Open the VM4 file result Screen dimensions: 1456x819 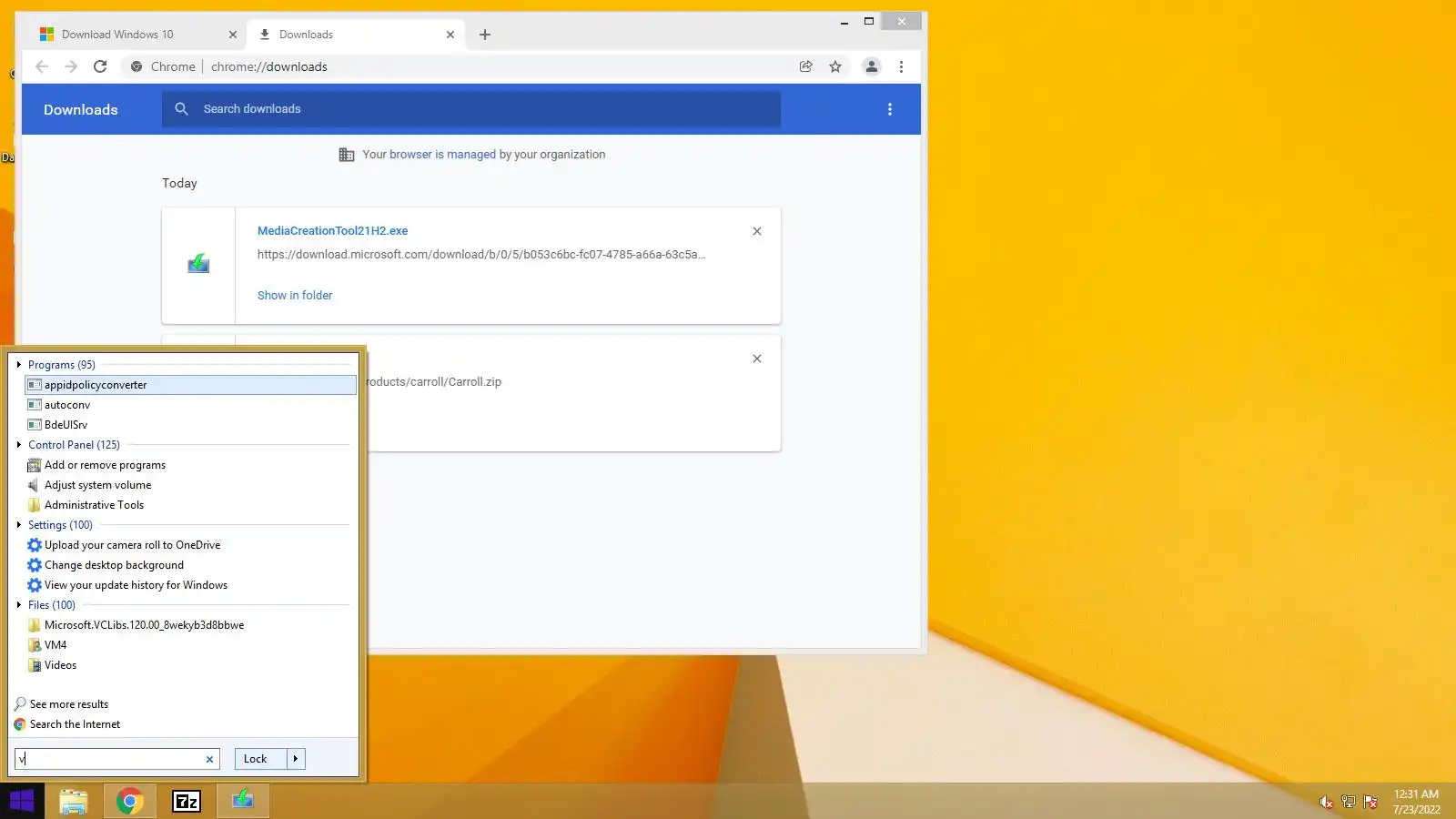point(191,645)
